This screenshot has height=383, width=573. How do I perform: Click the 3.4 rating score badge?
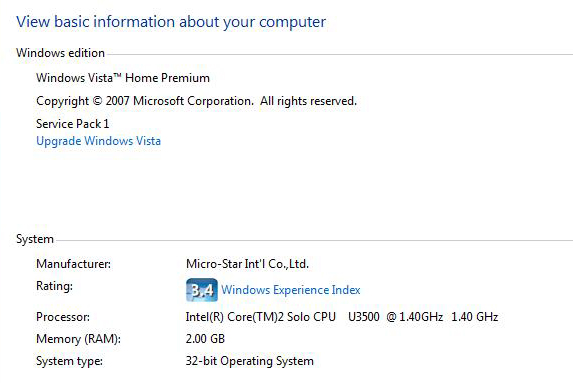[x=202, y=290]
